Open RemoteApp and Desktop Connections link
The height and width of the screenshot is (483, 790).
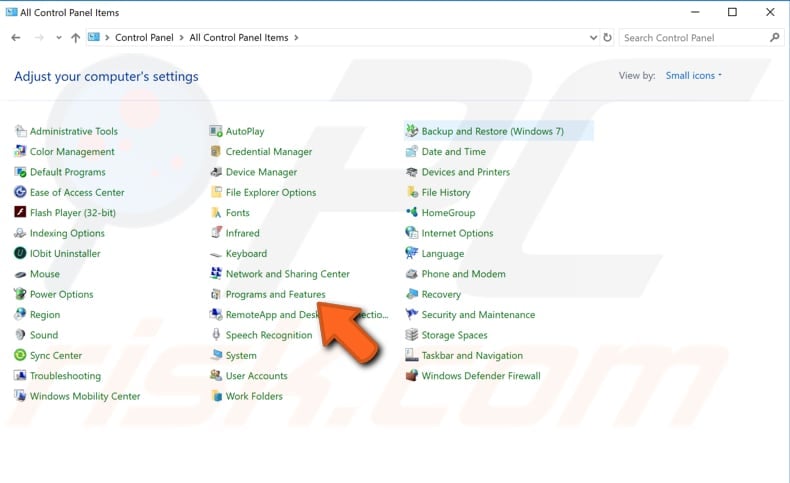(x=307, y=315)
